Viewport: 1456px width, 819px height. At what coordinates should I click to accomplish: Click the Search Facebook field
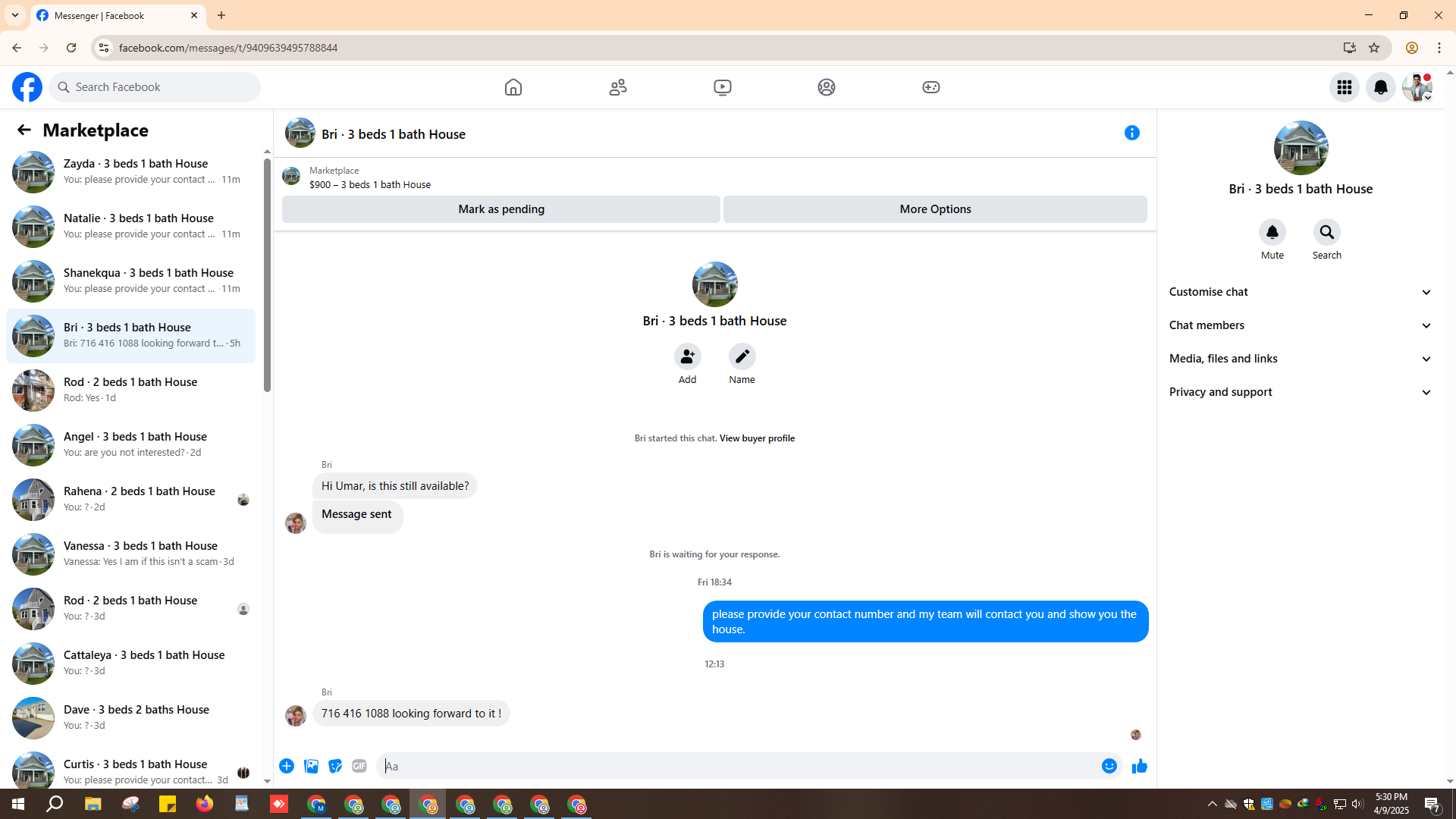[155, 87]
